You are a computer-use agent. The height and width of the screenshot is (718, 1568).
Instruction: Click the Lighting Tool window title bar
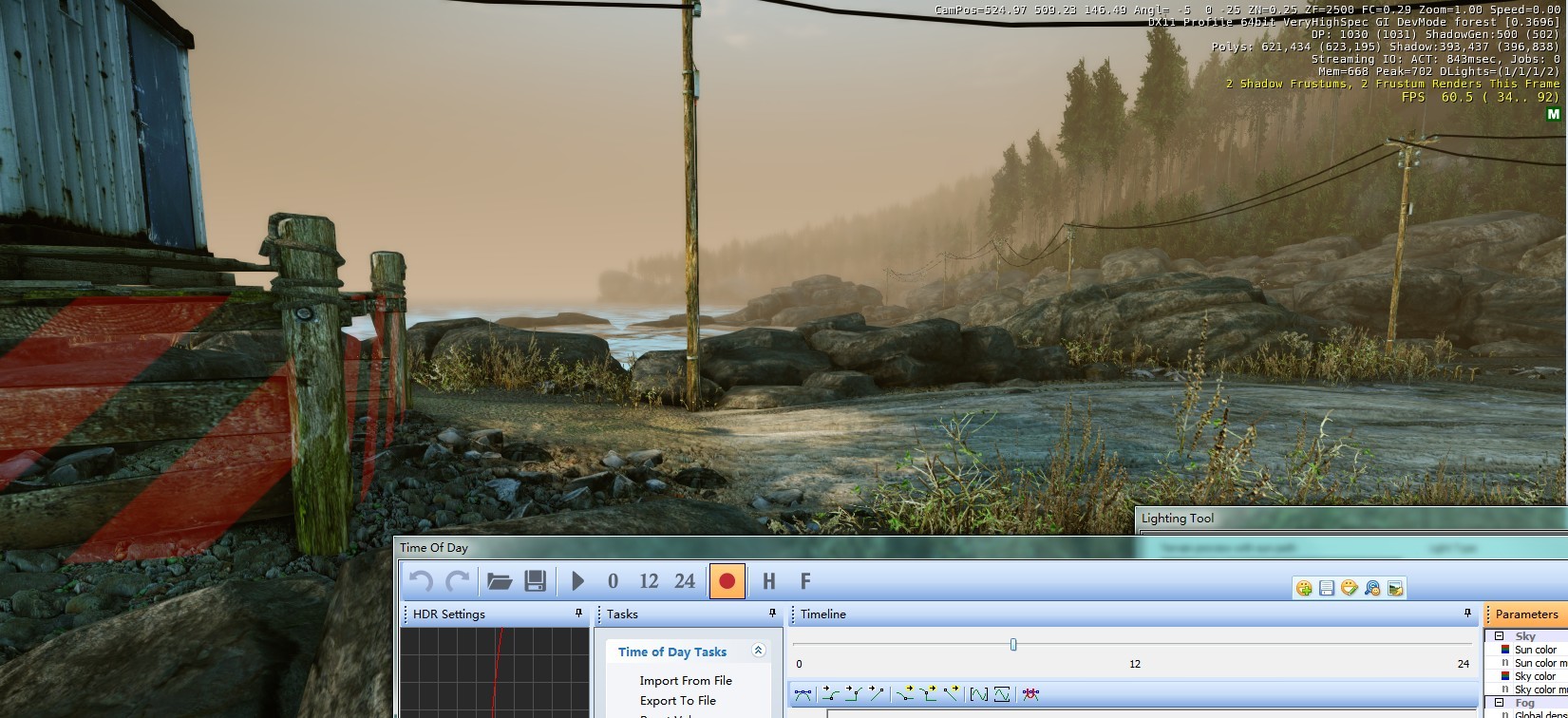coord(1352,518)
